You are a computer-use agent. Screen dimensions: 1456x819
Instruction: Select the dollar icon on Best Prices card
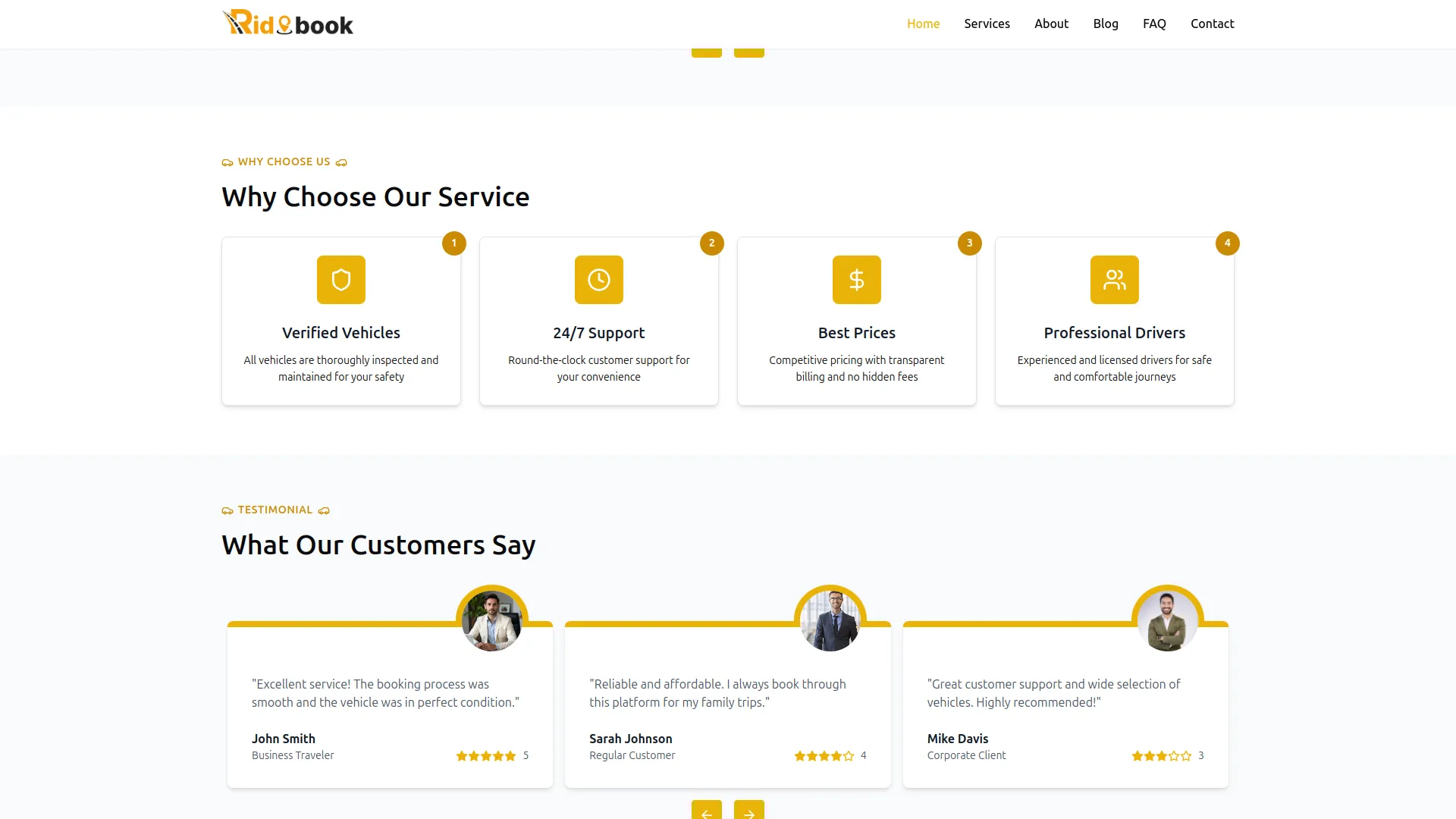[x=856, y=279]
